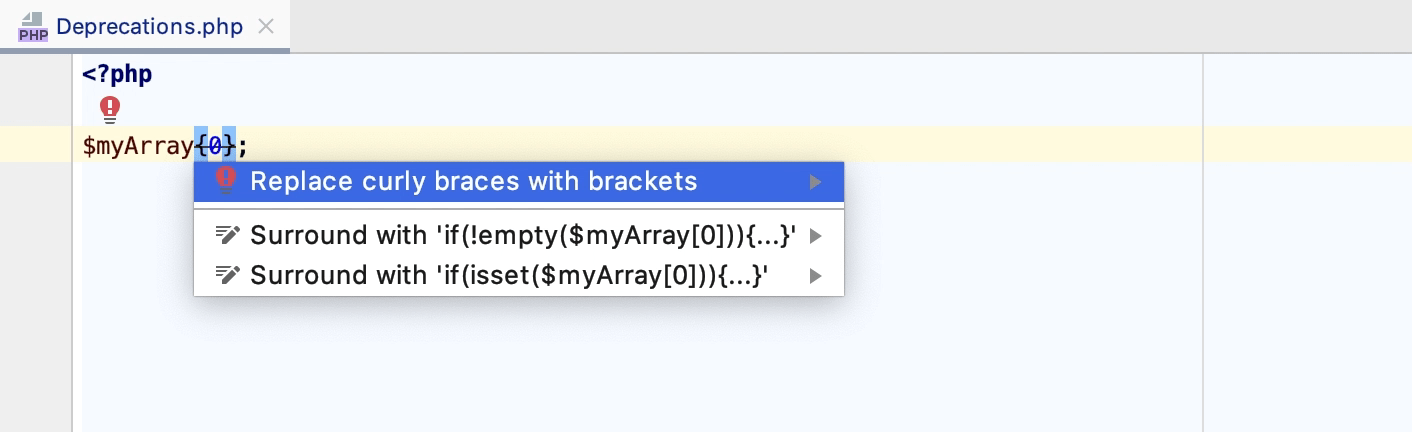The width and height of the screenshot is (1412, 432).
Task: Click the PHP file icon in the Deprecations.php tab
Action: pyautogui.click(x=33, y=27)
